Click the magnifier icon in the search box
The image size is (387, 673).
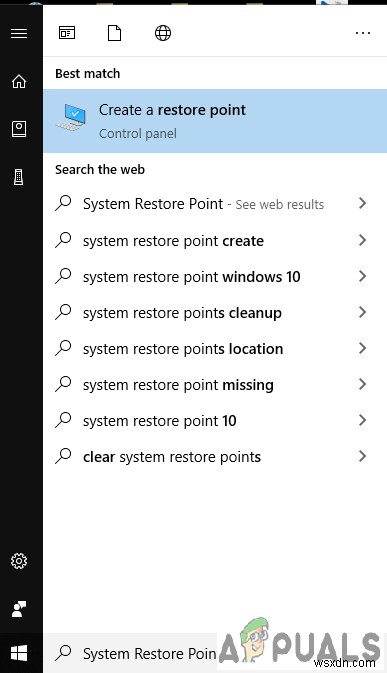point(63,653)
